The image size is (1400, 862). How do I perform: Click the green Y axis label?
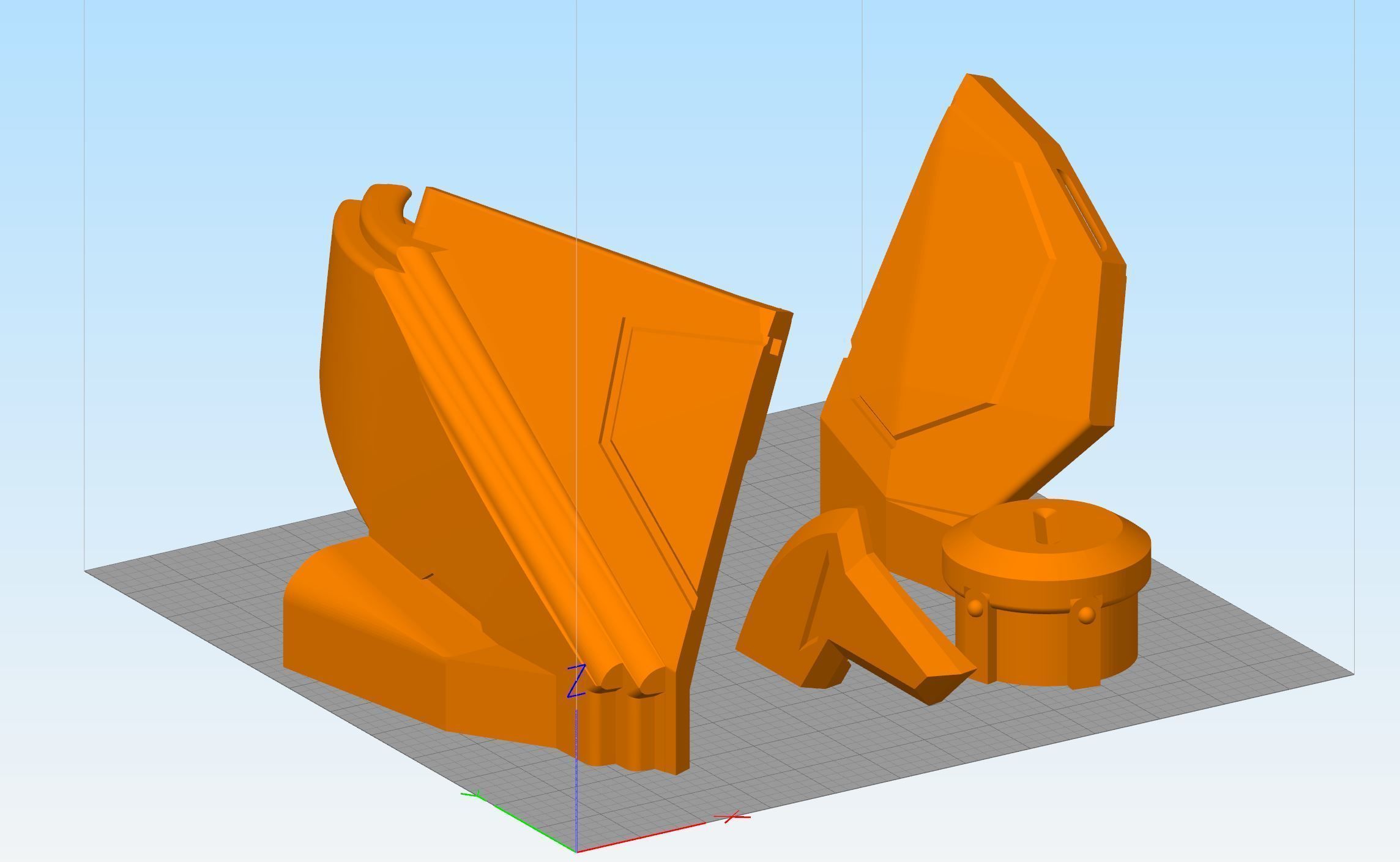(475, 795)
